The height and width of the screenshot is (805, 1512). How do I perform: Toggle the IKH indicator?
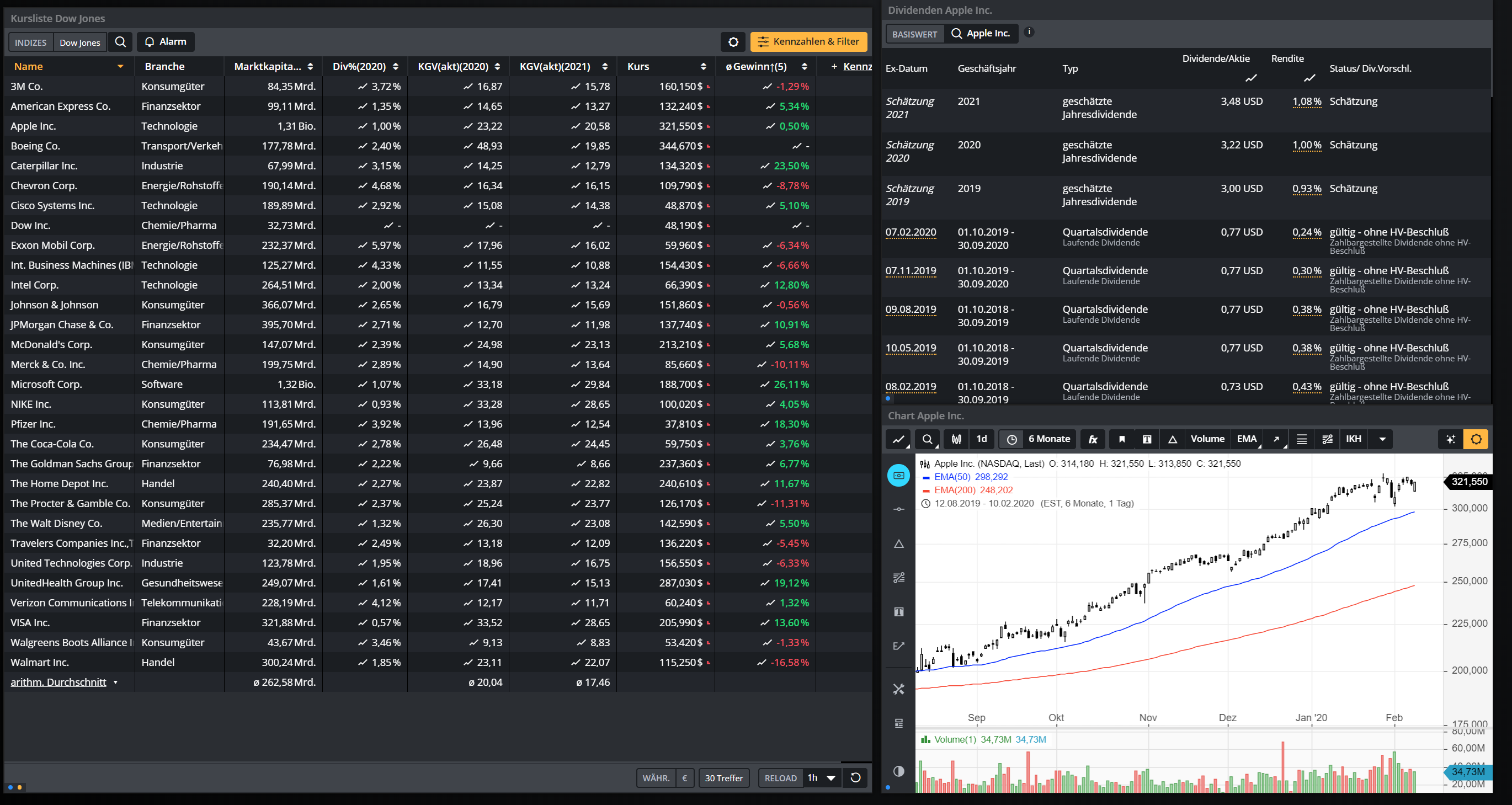click(1354, 439)
